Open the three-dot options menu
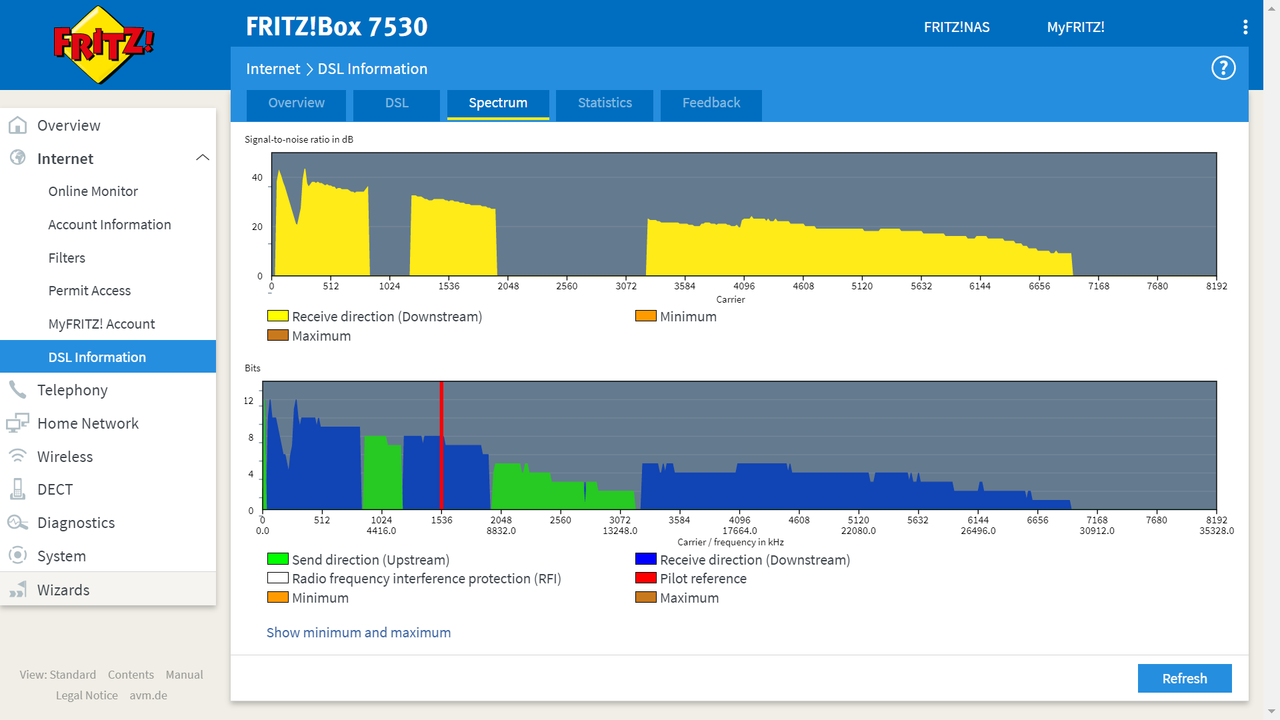Screen dimensions: 1280x720 [x=1245, y=27]
